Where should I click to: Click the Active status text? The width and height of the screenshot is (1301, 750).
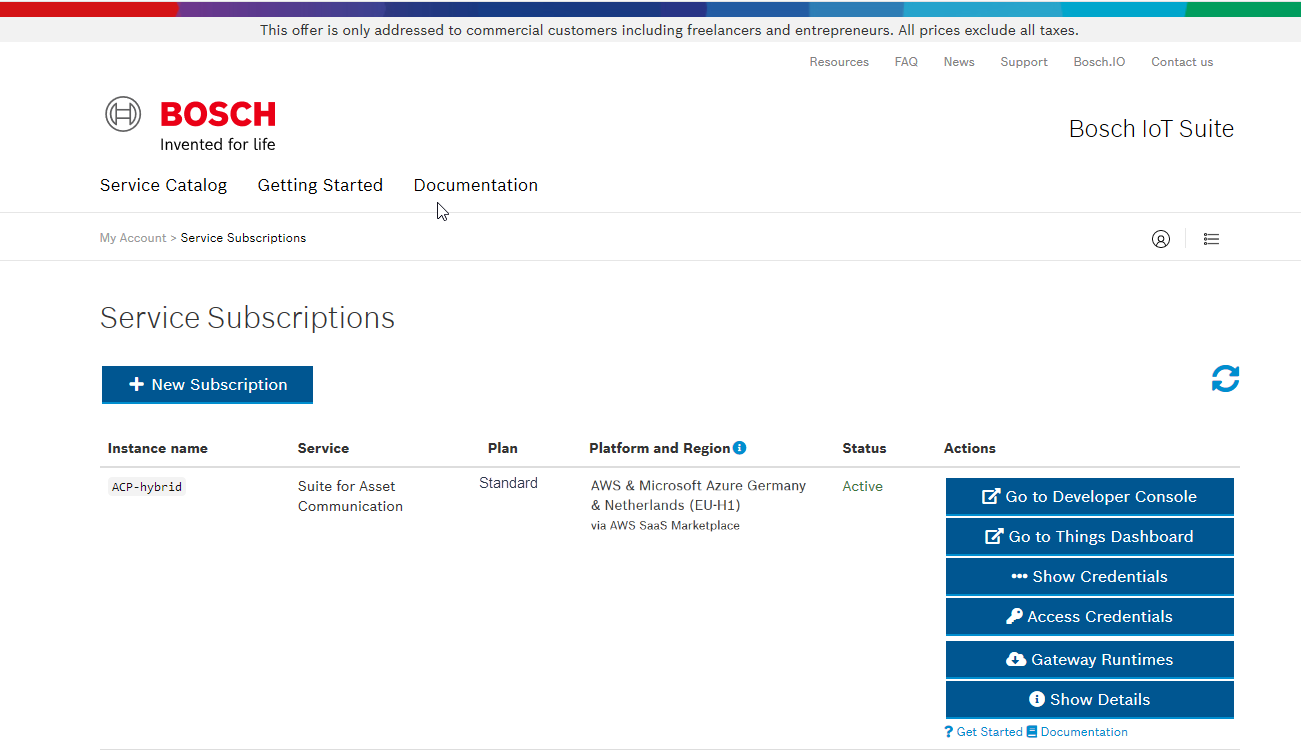862,486
